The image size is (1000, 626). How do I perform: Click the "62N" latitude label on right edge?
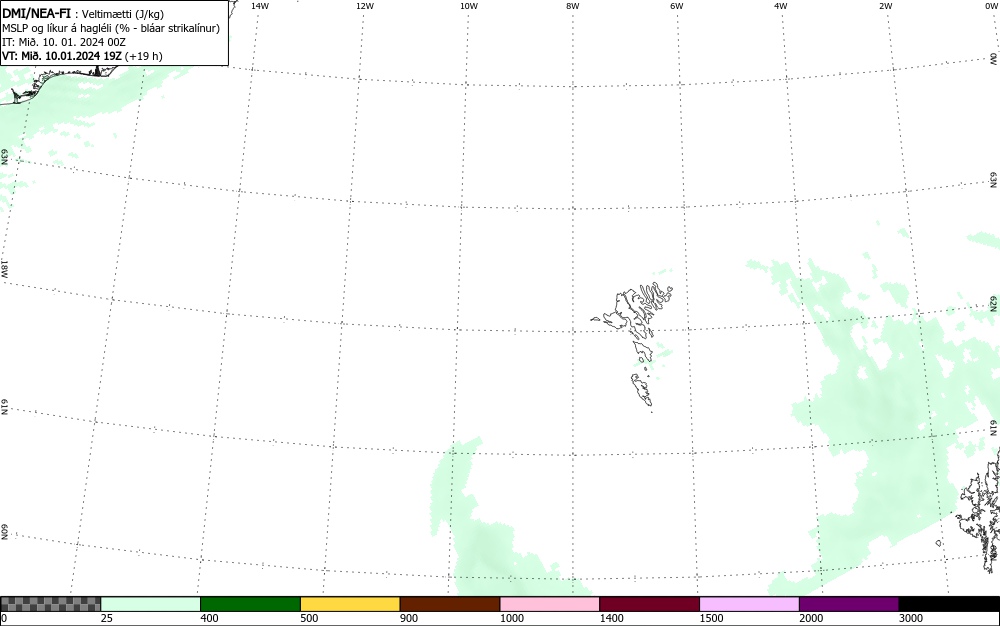(x=994, y=303)
